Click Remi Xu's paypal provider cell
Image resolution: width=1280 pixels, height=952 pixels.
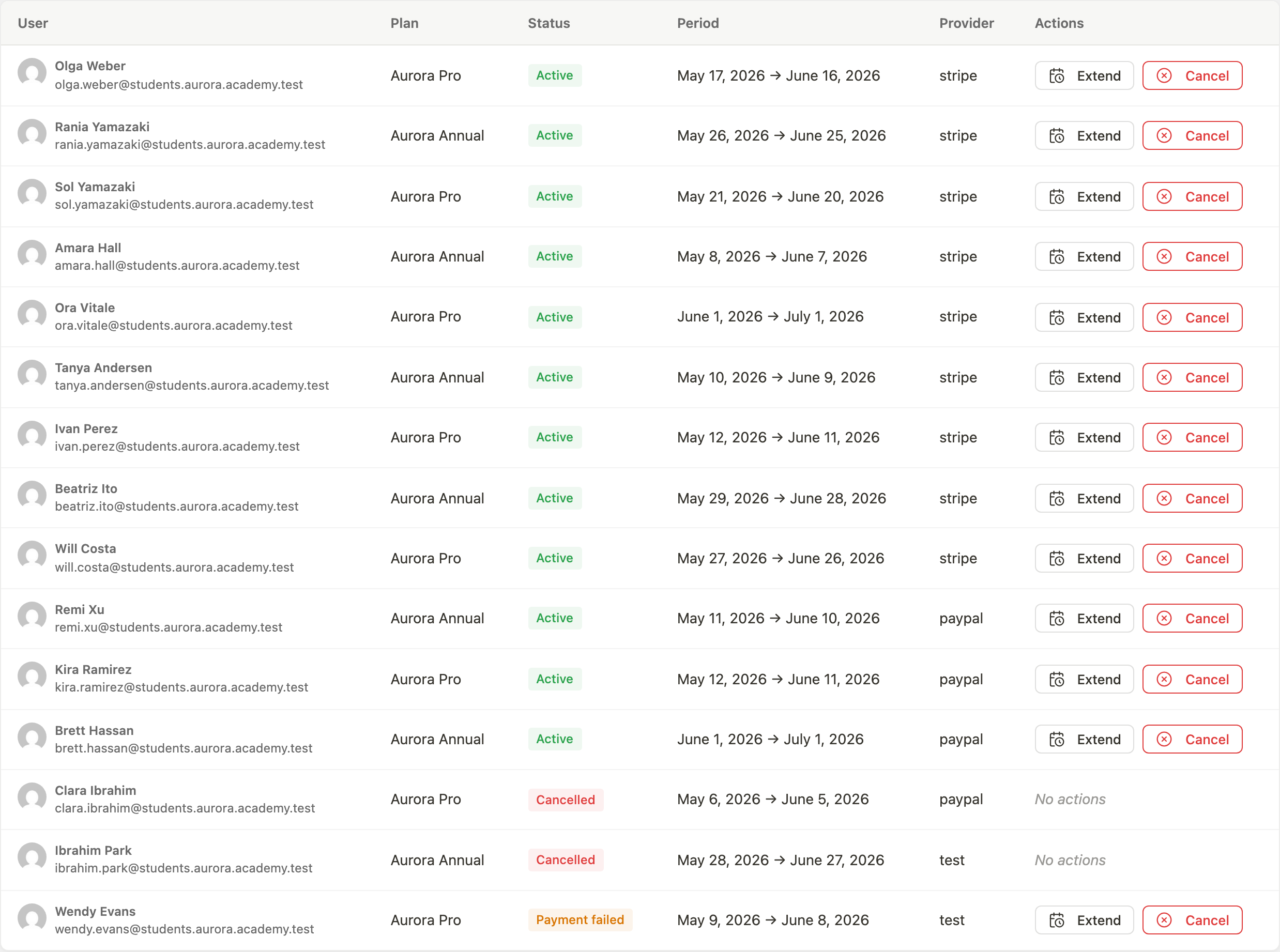962,618
